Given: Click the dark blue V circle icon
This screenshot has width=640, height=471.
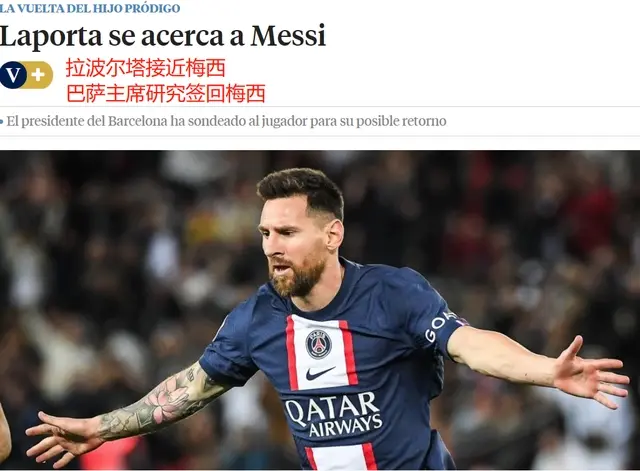Looking at the screenshot, I should coord(13,75).
